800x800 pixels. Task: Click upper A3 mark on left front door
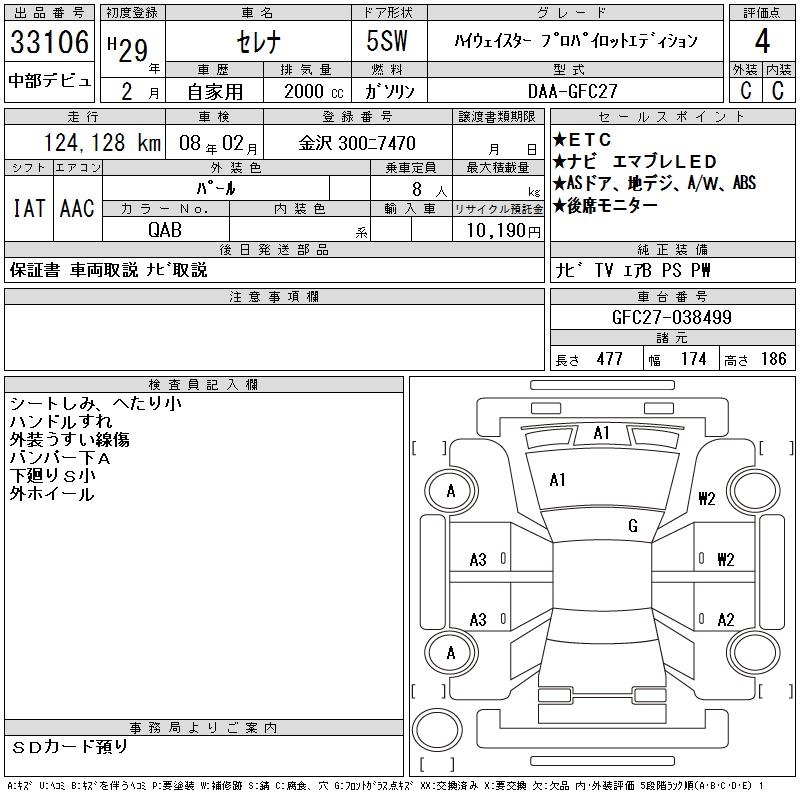478,560
